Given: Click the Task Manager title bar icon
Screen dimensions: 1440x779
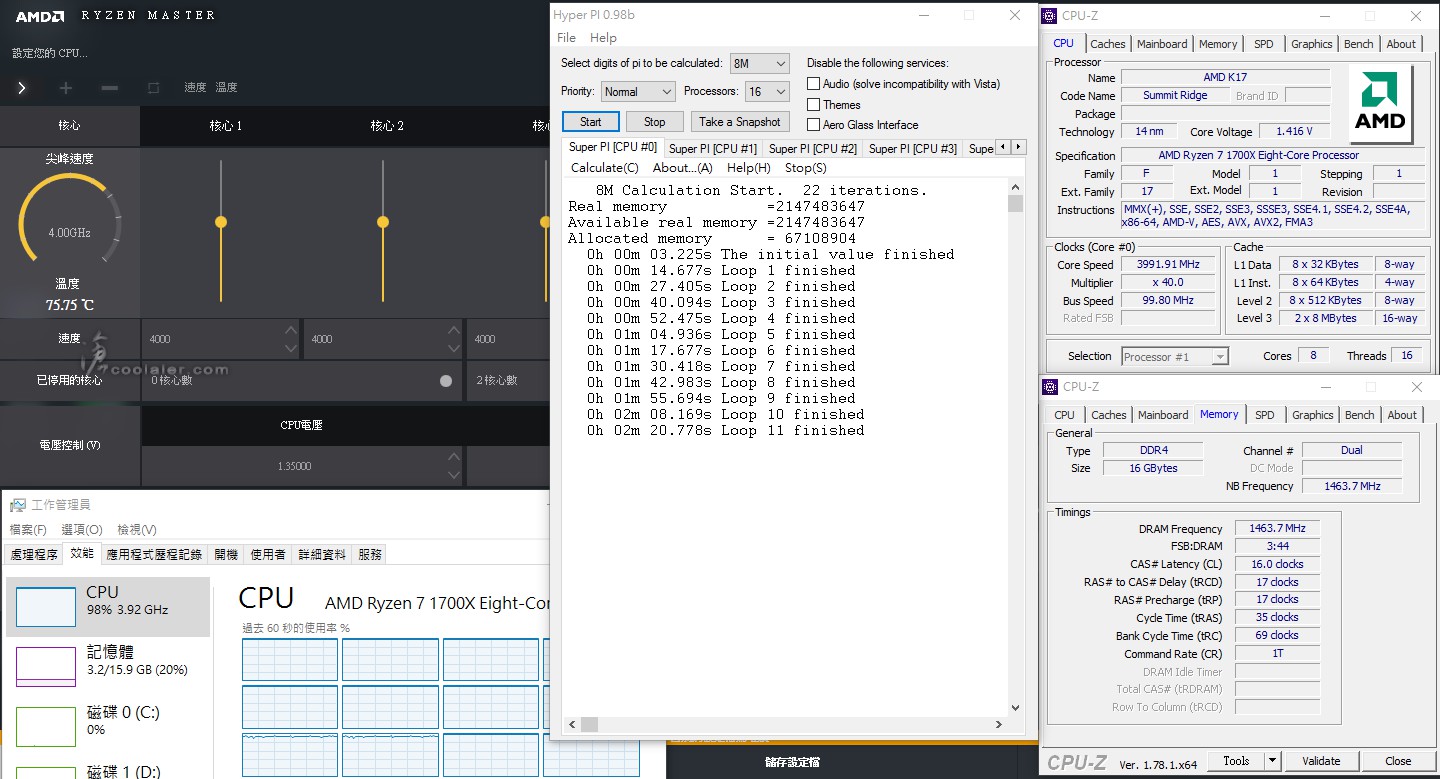Looking at the screenshot, I should tap(18, 505).
